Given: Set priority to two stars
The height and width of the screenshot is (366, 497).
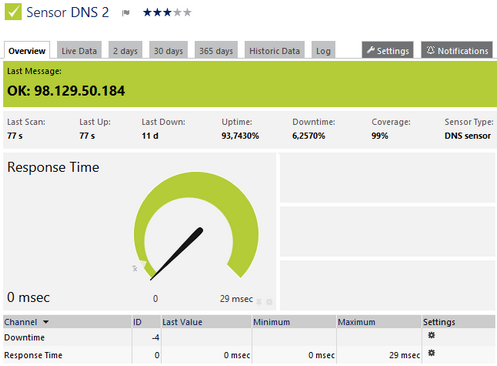Looking at the screenshot, I should 157,13.
